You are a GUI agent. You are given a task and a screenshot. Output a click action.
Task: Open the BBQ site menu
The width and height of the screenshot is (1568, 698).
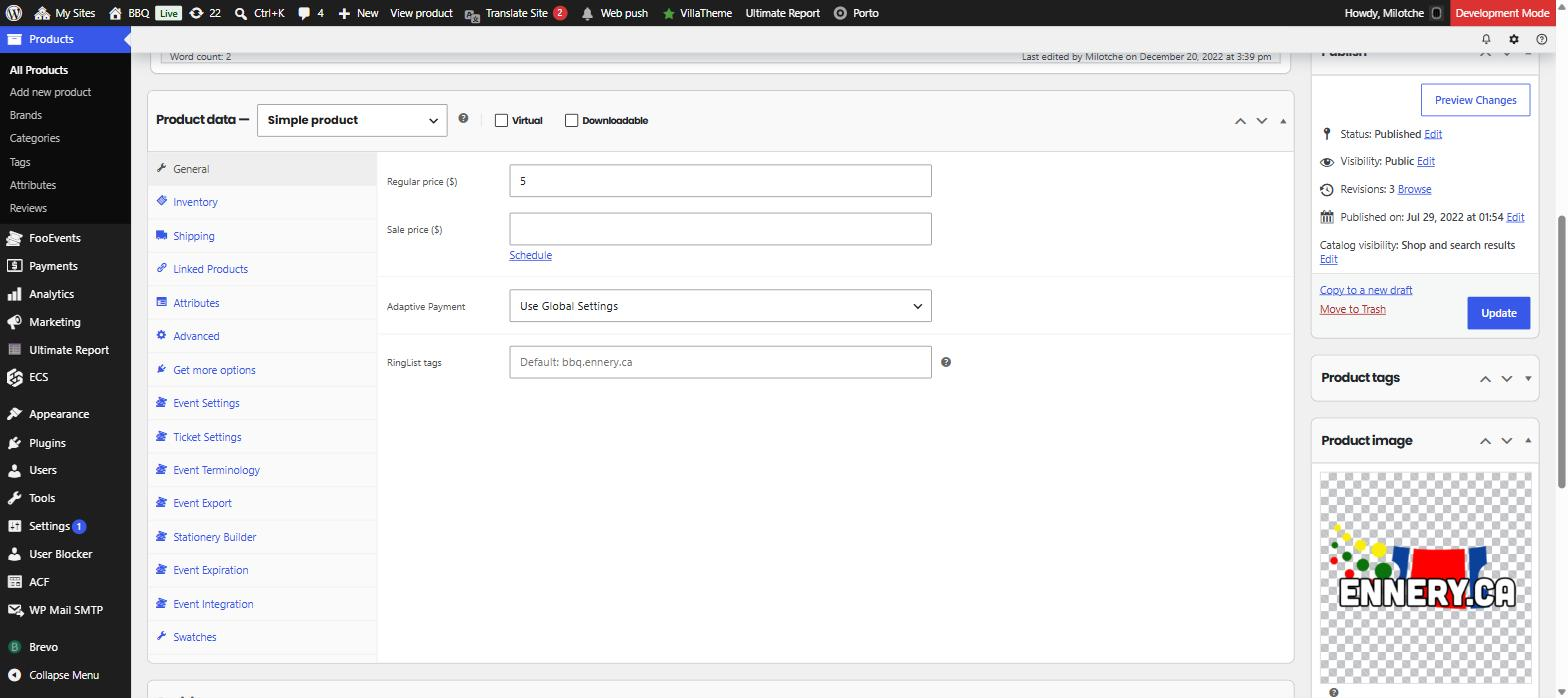pos(129,13)
